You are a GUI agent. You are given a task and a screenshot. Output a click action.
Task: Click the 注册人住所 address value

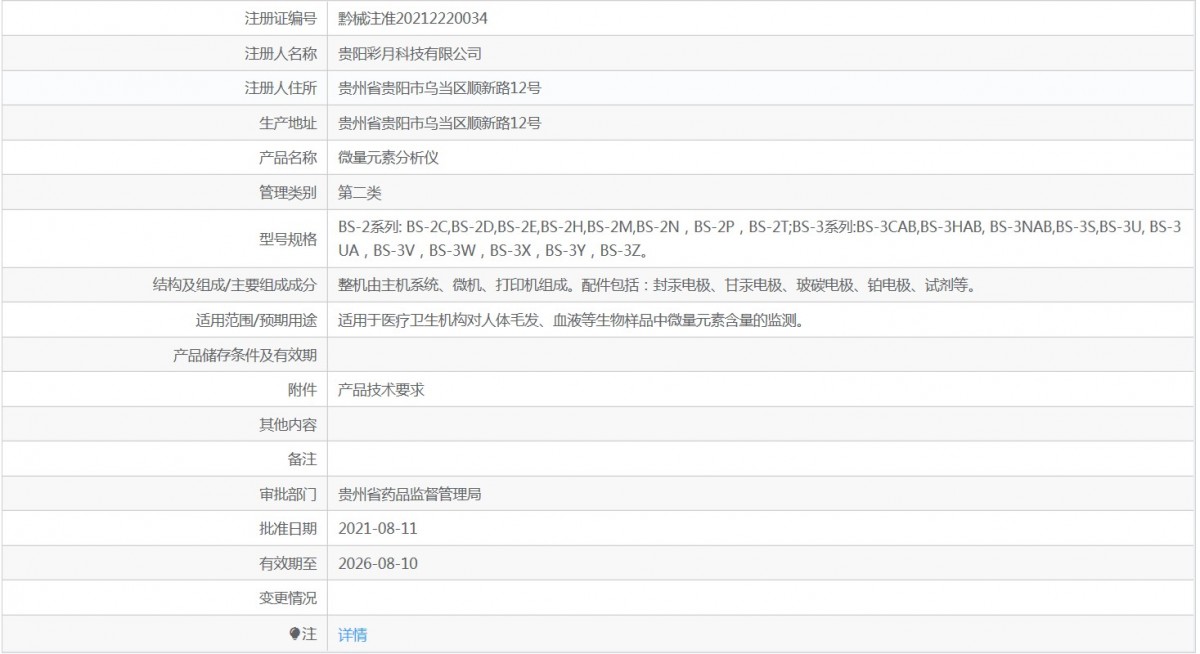coord(440,88)
